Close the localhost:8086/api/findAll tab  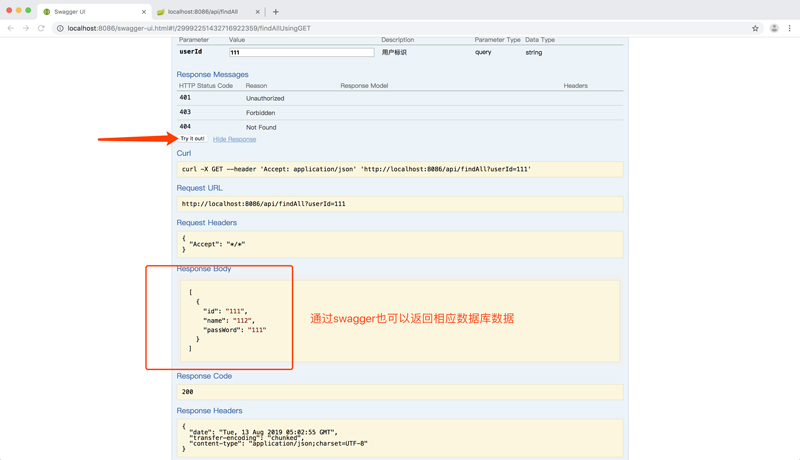(x=258, y=12)
